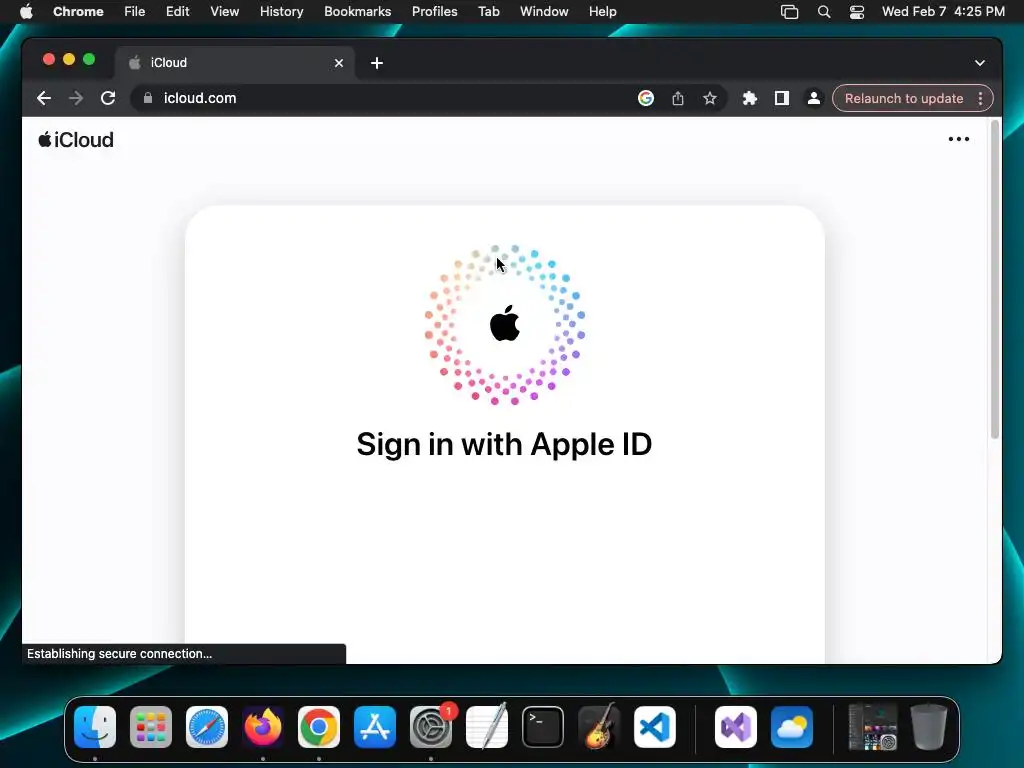Click the Chrome icon in the Dock
1024x768 pixels.
click(319, 727)
